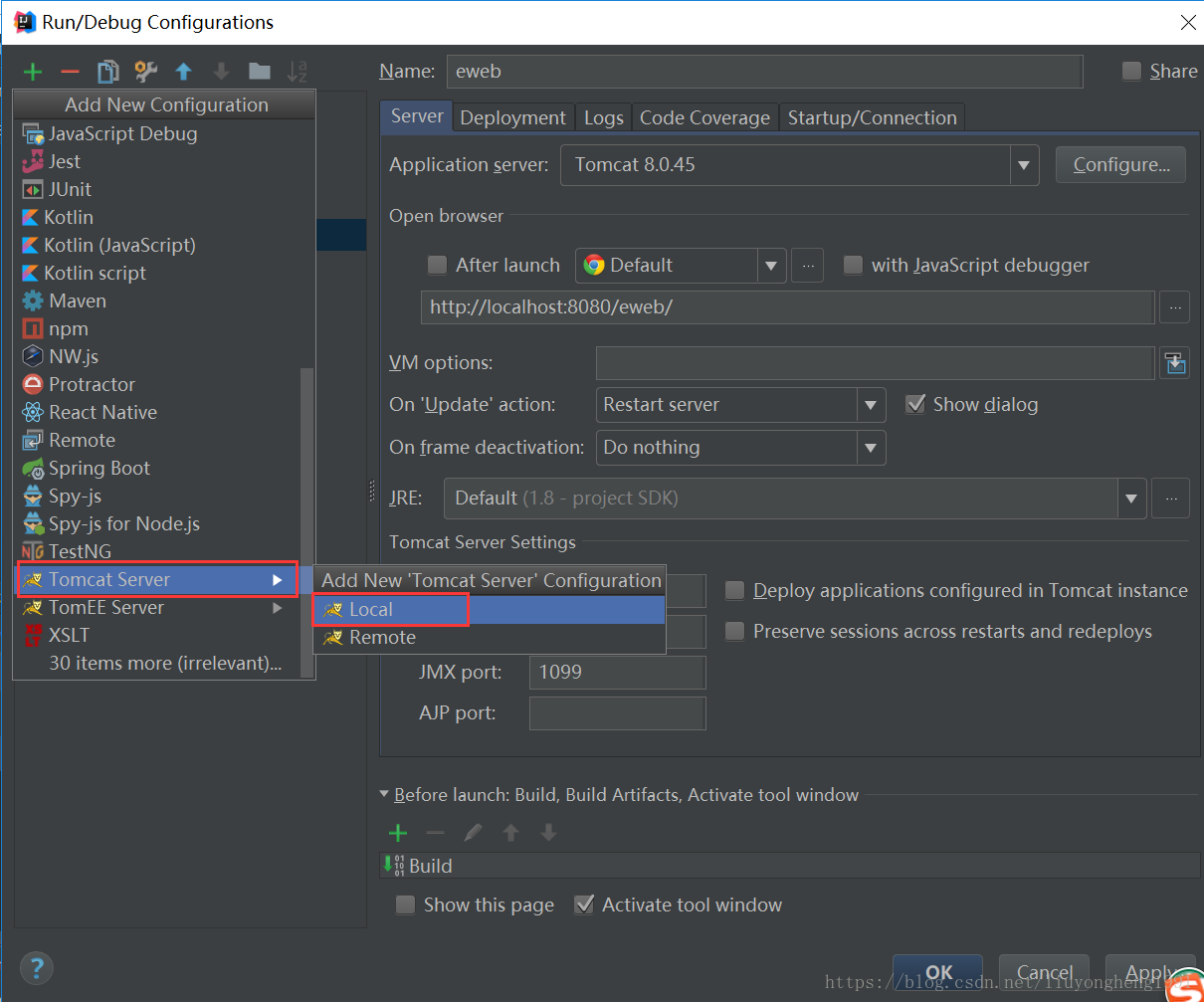Click the JMX port field
Screen dimensions: 1204x1002
(617, 673)
